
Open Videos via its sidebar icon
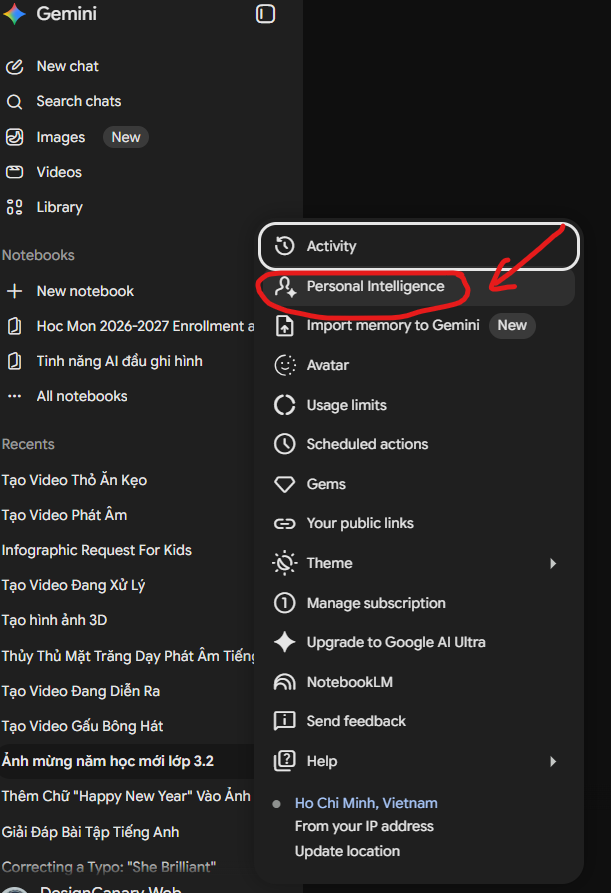tap(14, 172)
